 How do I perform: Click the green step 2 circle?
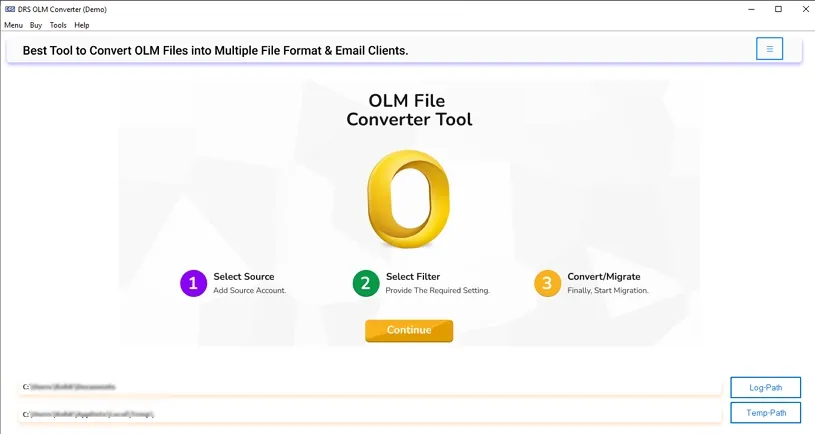(x=366, y=283)
